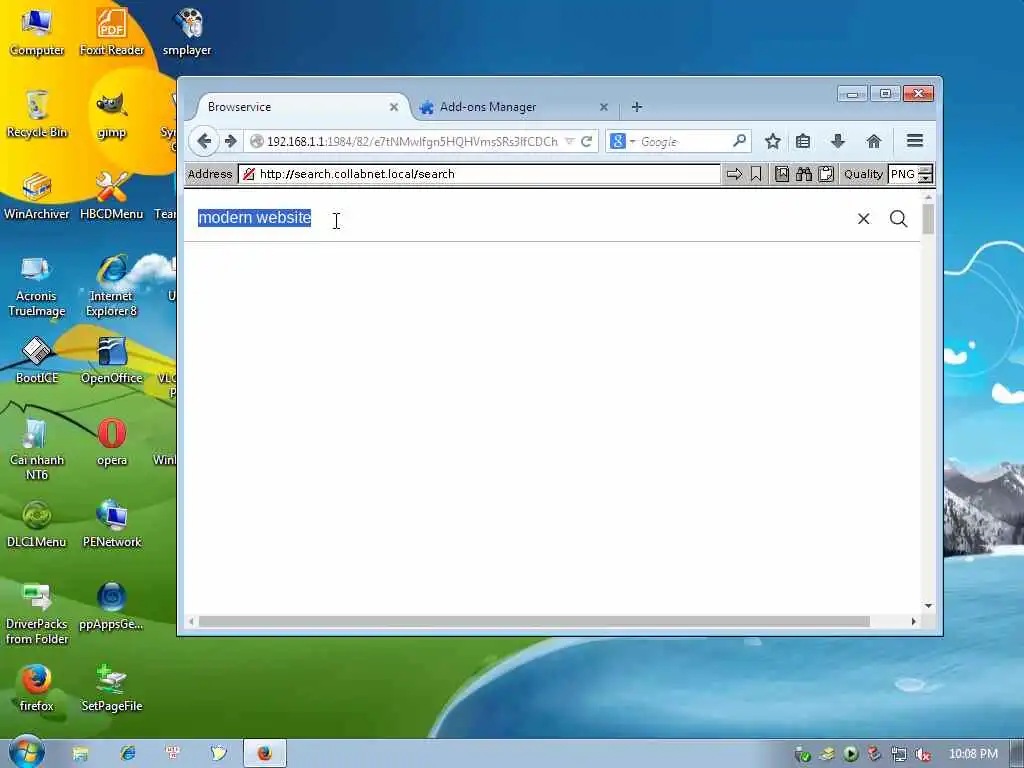Image resolution: width=1024 pixels, height=768 pixels.
Task: Click the binoculars find icon
Action: coord(804,174)
